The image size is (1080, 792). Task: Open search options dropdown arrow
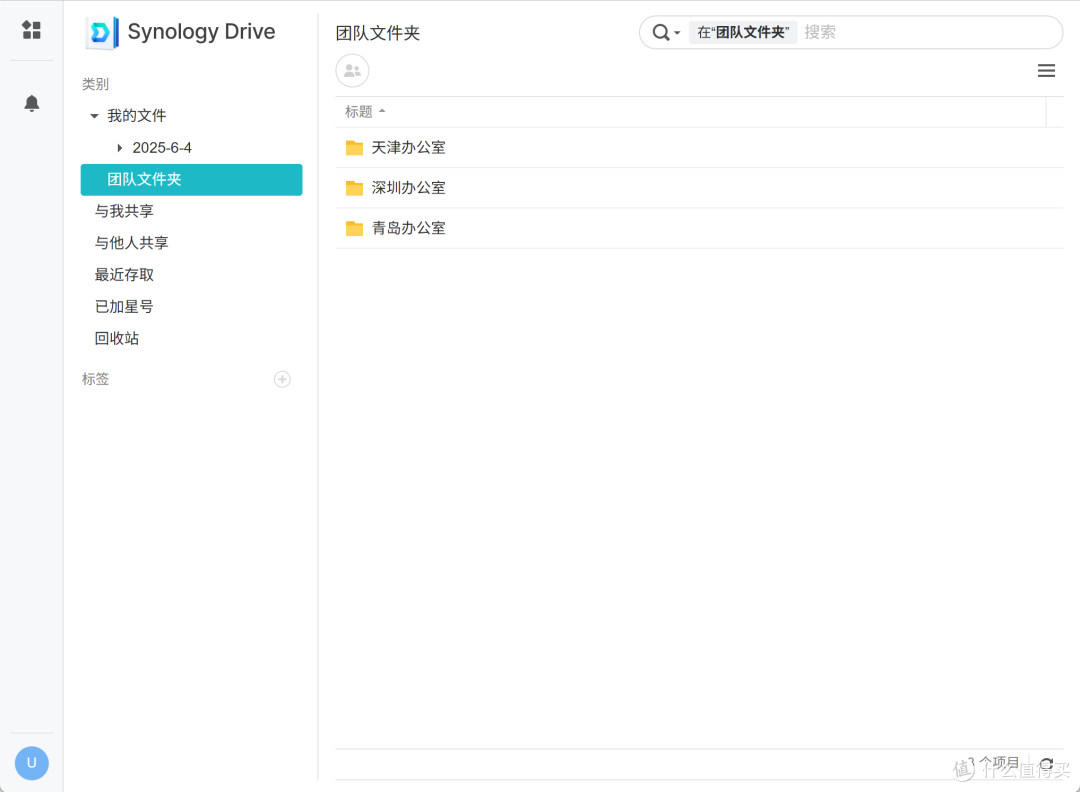(x=677, y=32)
